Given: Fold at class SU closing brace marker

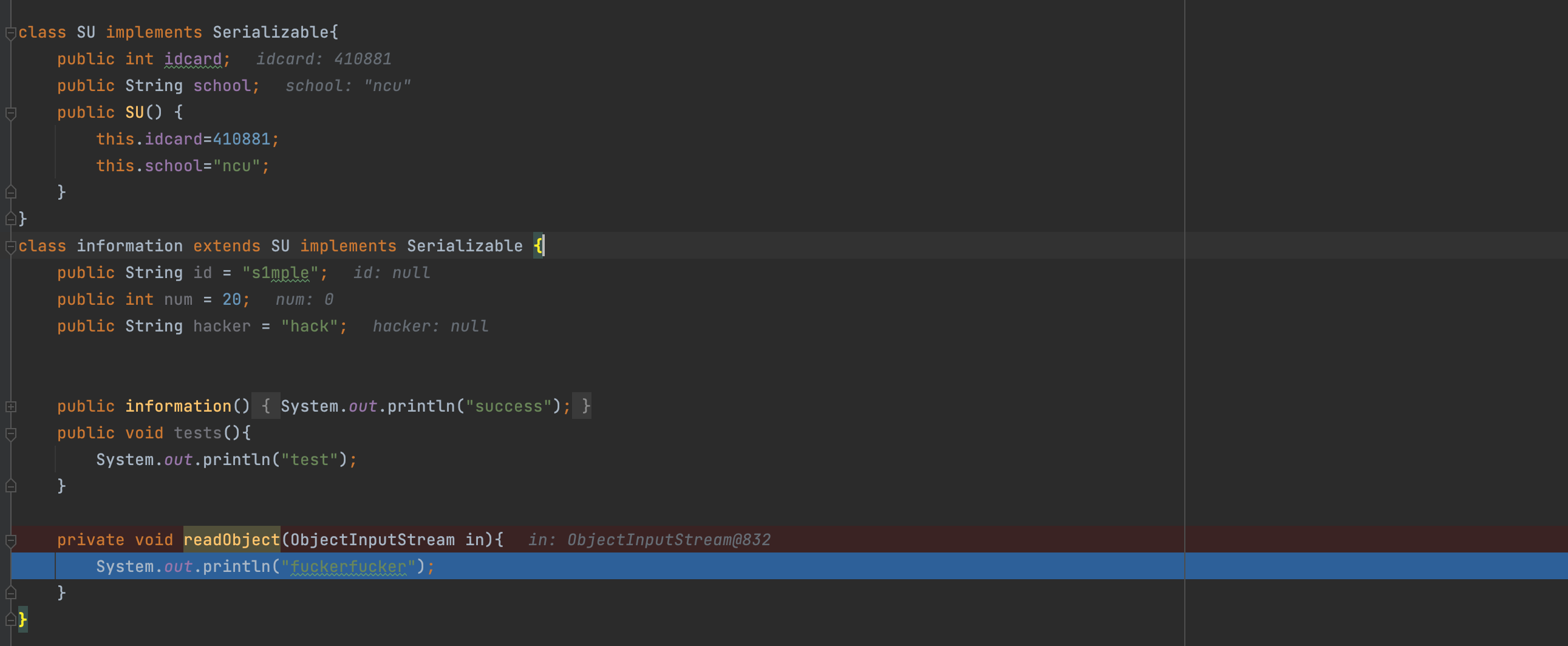Looking at the screenshot, I should pyautogui.click(x=10, y=219).
